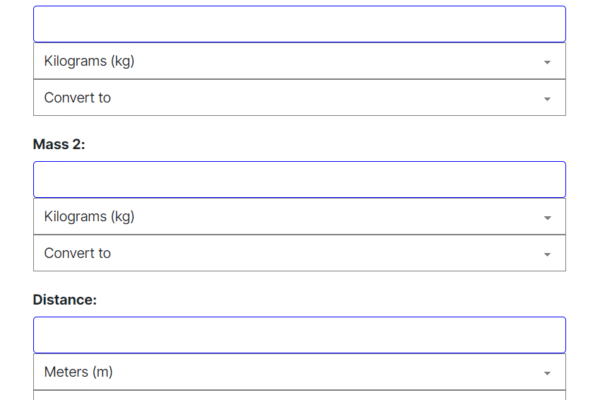Click the "Distance:" field label
600x400 pixels.
[x=65, y=299]
